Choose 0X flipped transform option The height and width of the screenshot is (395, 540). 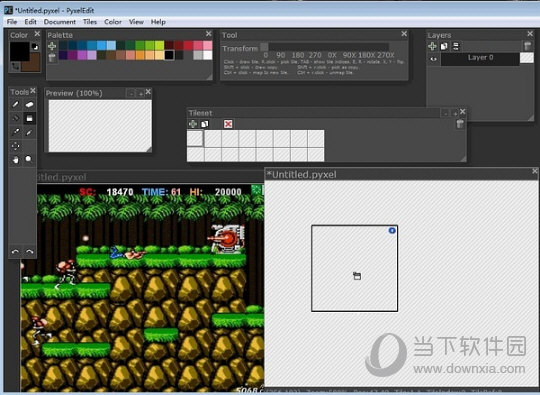[332, 55]
